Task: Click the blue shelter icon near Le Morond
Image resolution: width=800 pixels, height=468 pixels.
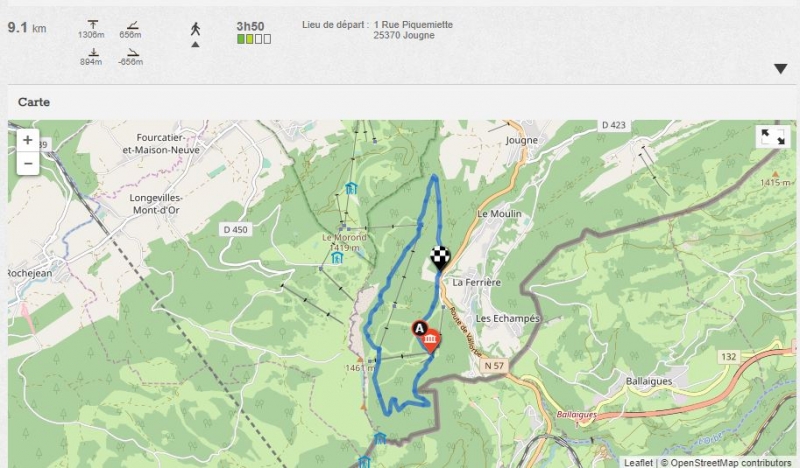Action: 336,258
